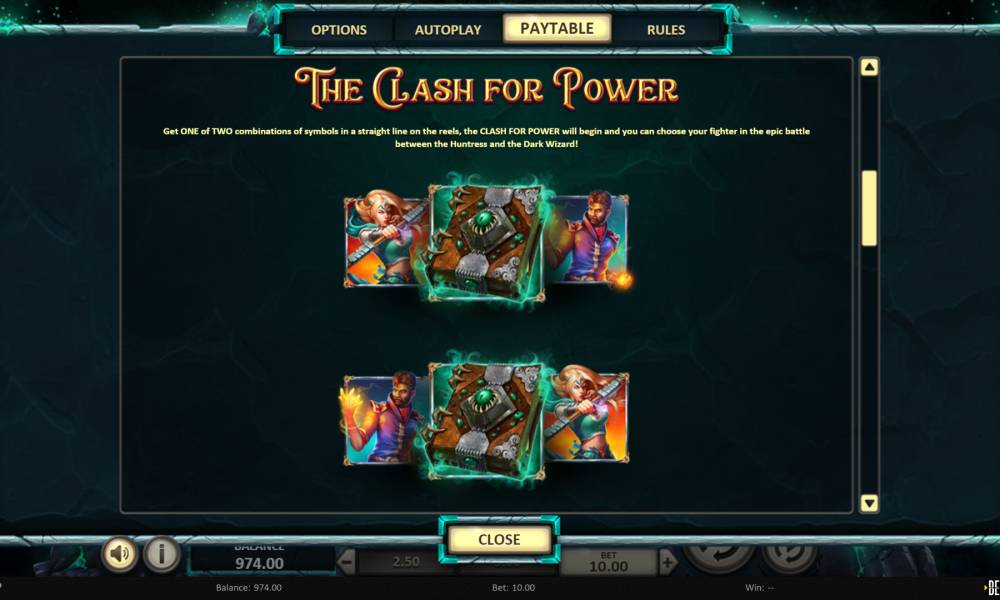Screen dimensions: 1000x600
Task: Mute sound with the speaker icon
Action: 119,554
